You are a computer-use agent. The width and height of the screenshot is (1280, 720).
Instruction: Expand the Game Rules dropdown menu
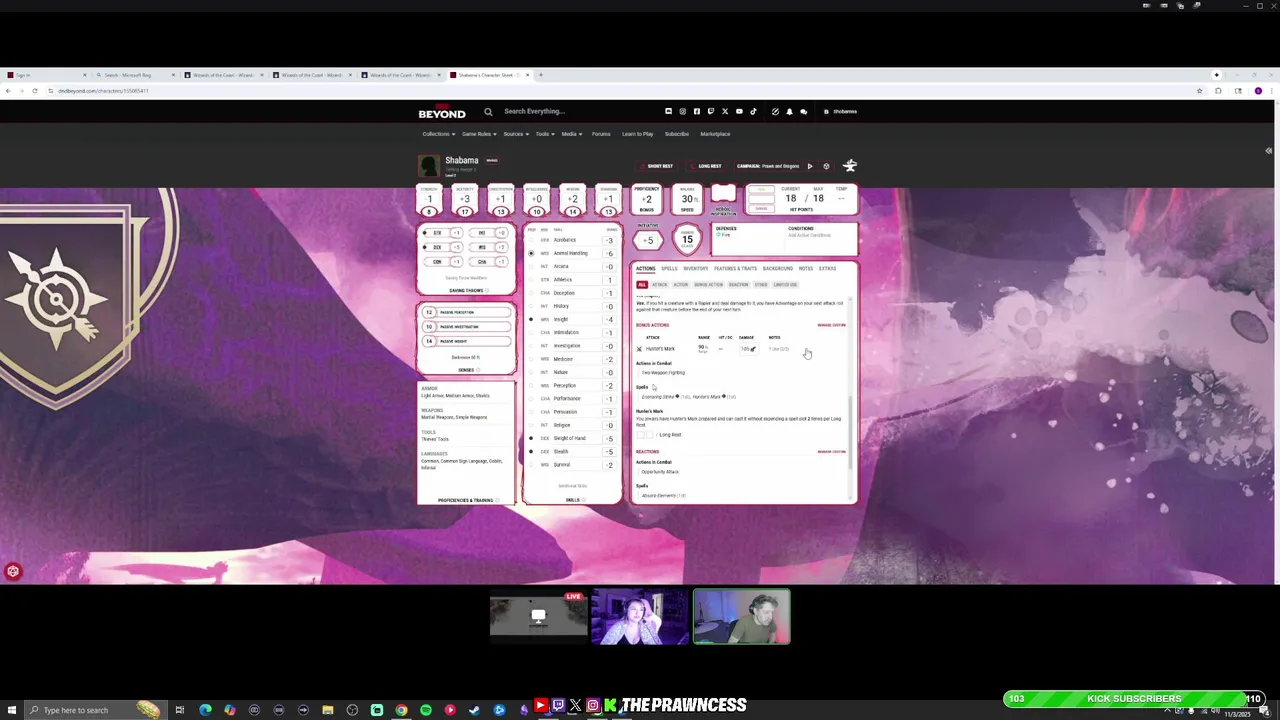click(x=478, y=134)
